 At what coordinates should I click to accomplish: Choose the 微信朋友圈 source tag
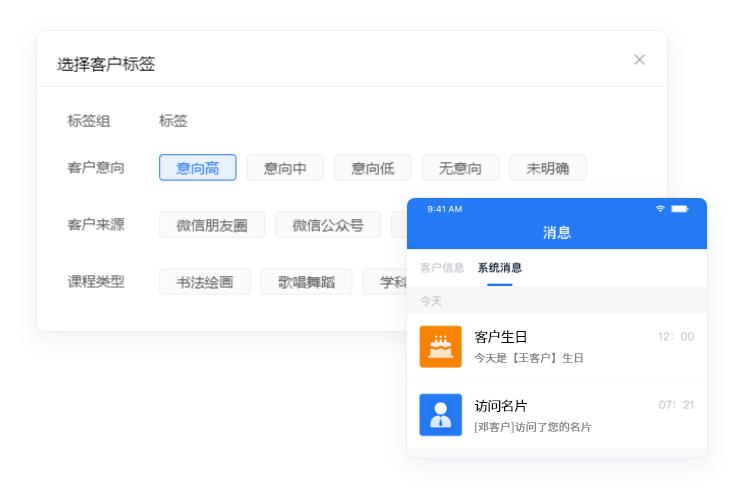tap(212, 224)
